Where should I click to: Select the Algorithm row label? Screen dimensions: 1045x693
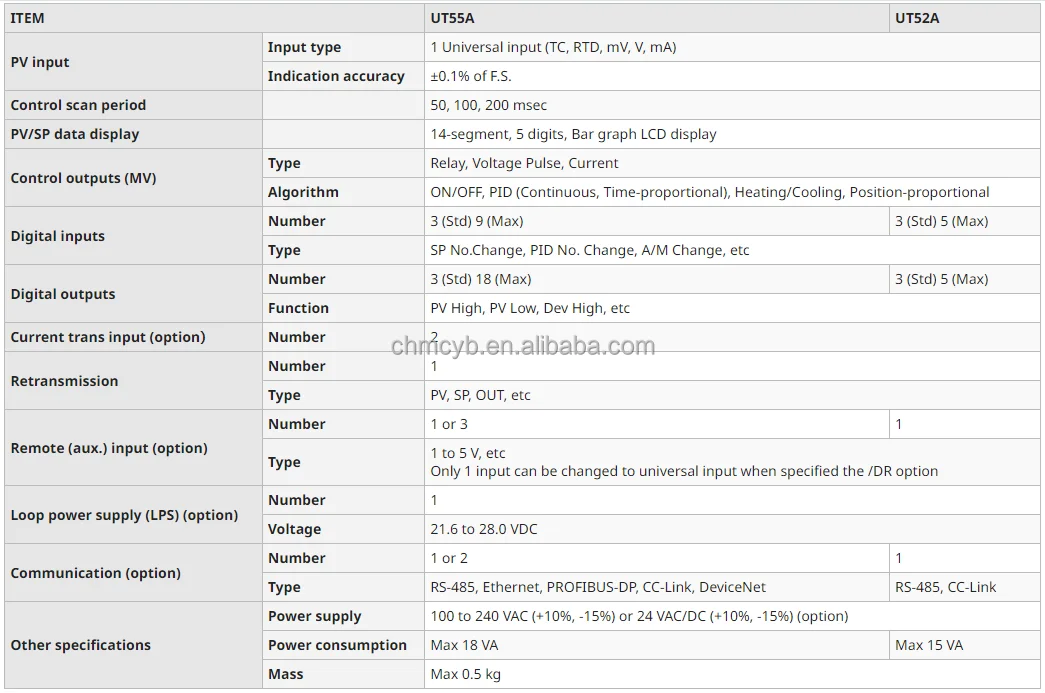pyautogui.click(x=303, y=192)
